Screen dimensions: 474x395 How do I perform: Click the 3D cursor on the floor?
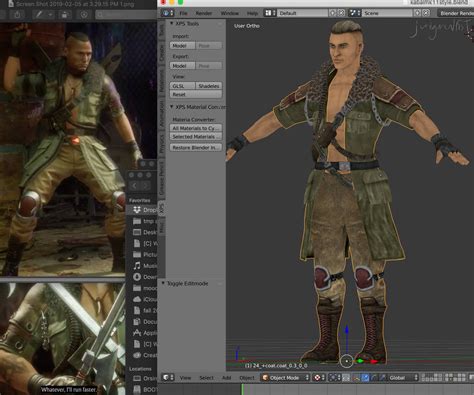[347, 361]
